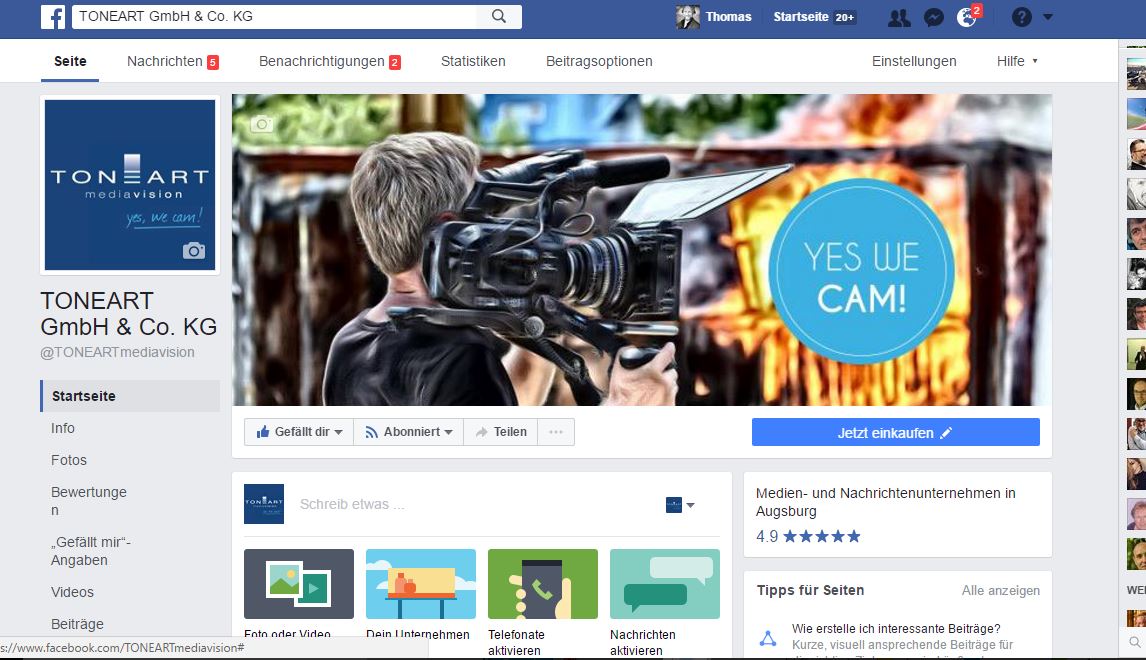This screenshot has height=660, width=1146.
Task: Open the Gefällt dir dropdown
Action: point(299,432)
